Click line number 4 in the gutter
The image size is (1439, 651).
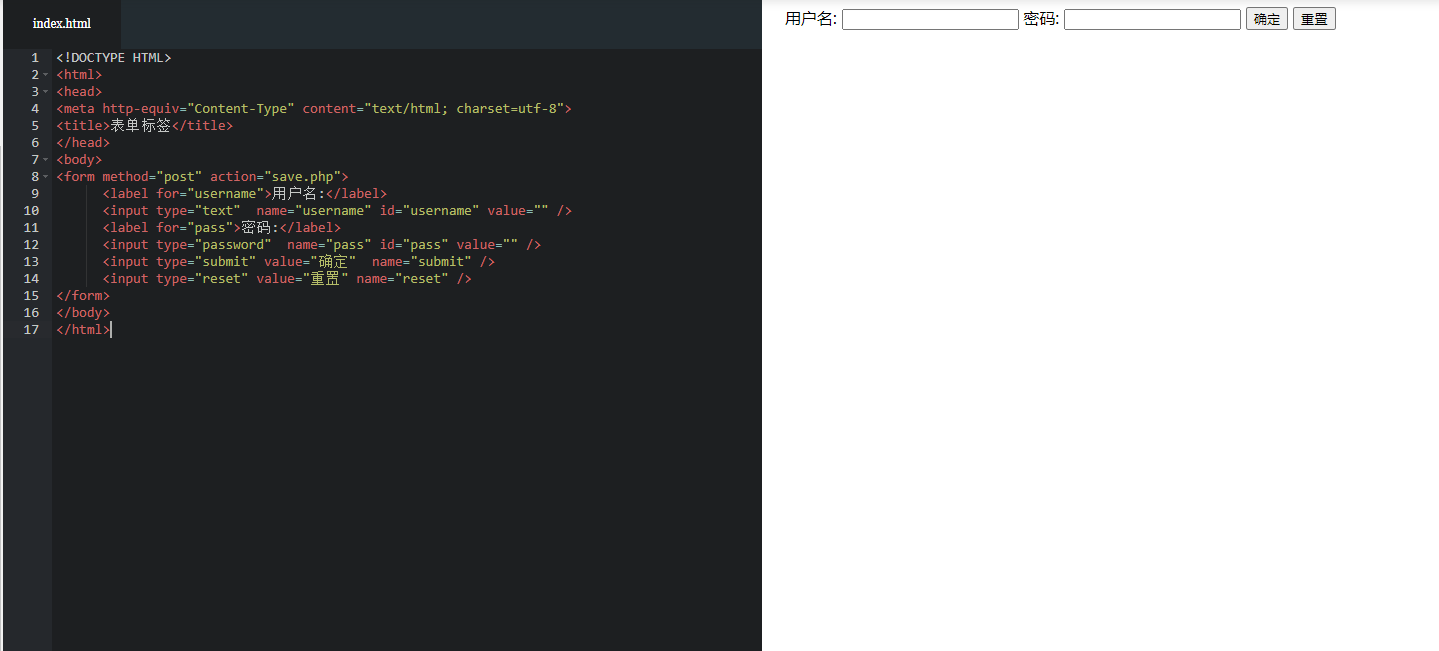(x=35, y=109)
